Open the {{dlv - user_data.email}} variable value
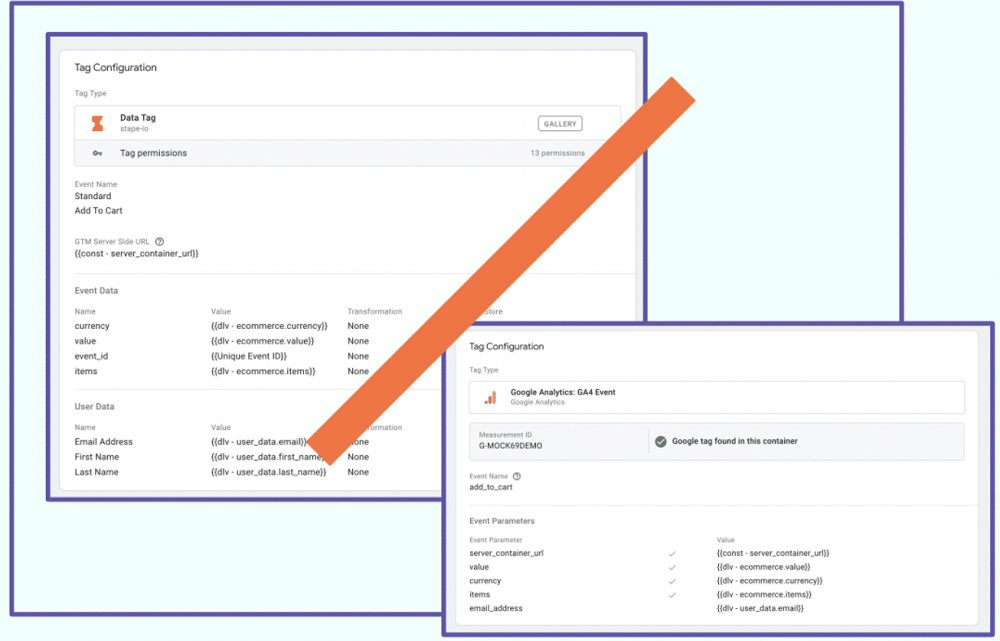Viewport: 1000px width, 641px height. (758, 607)
